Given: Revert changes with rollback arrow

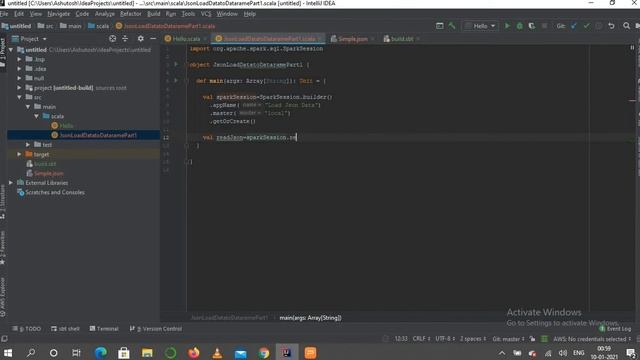Looking at the screenshot, I should (x=611, y=26).
